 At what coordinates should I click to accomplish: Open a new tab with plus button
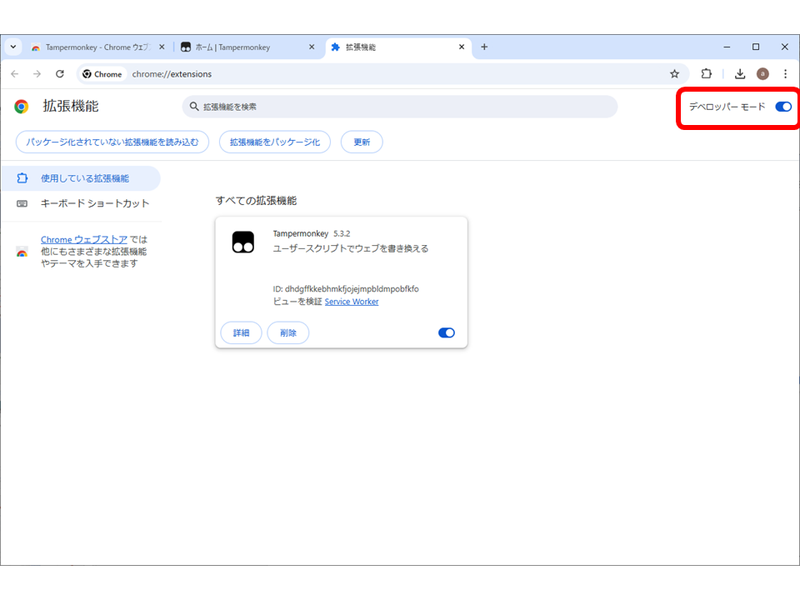484,47
